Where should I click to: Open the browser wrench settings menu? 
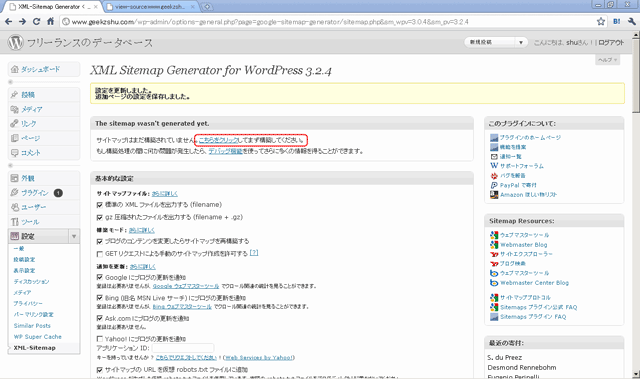point(632,22)
